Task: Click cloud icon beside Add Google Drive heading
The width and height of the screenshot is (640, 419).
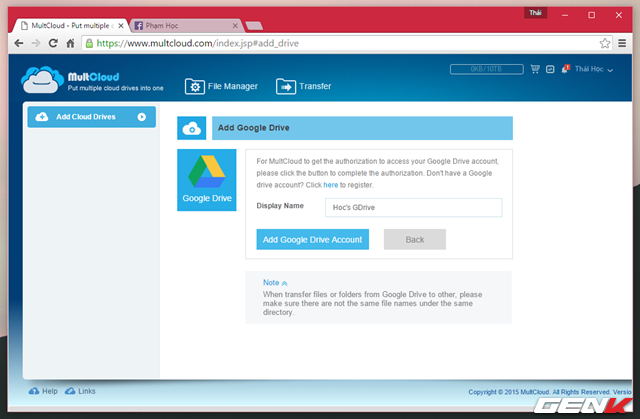Action: 192,128
